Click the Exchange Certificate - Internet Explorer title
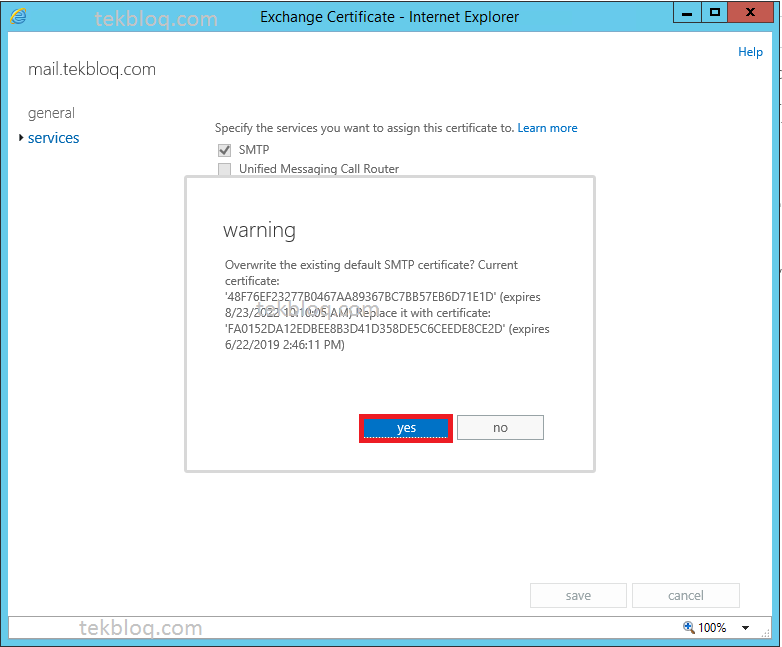The image size is (782, 647). [x=390, y=17]
